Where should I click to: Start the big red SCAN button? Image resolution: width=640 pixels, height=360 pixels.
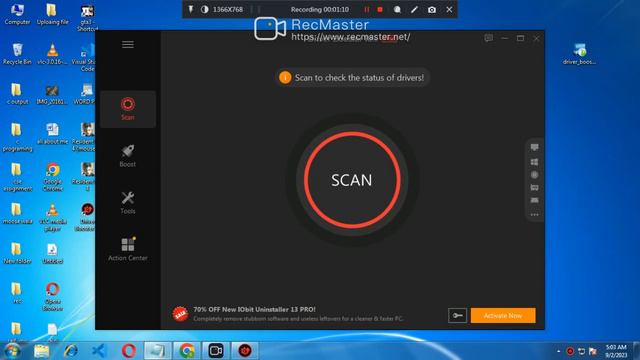click(x=352, y=180)
